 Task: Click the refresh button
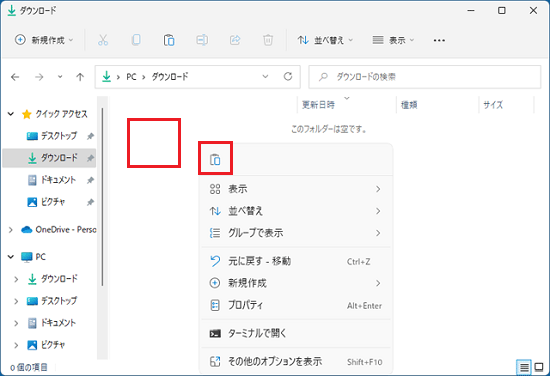(288, 76)
